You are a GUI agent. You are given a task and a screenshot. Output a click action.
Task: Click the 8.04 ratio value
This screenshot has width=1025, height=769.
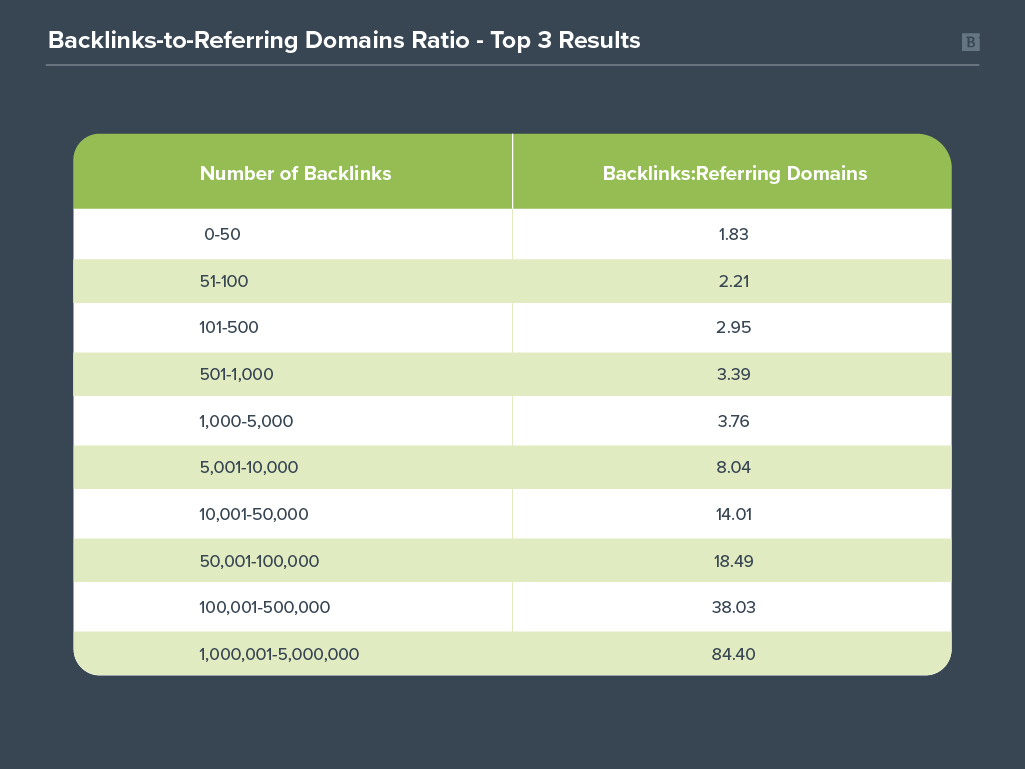coord(733,467)
